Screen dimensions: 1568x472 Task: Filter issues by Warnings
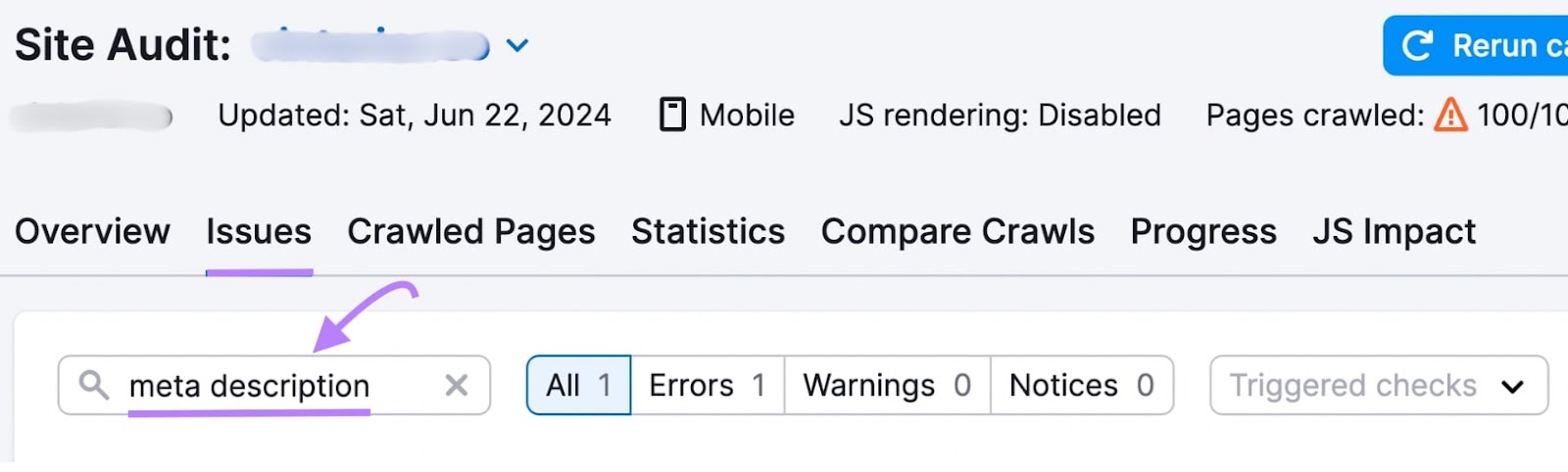pyautogui.click(x=887, y=385)
